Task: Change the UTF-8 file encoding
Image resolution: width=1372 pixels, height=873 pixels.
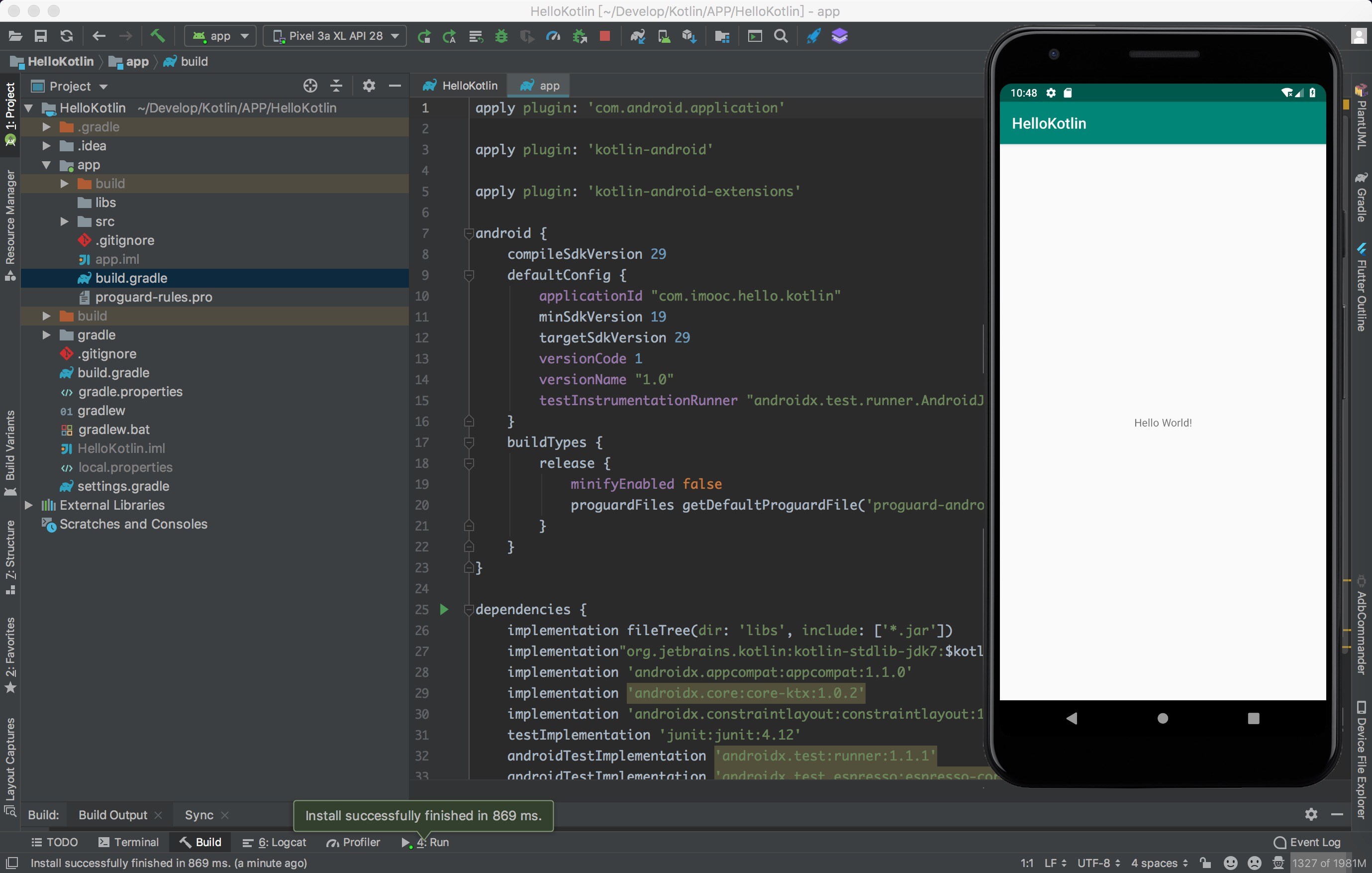Action: point(1098,863)
